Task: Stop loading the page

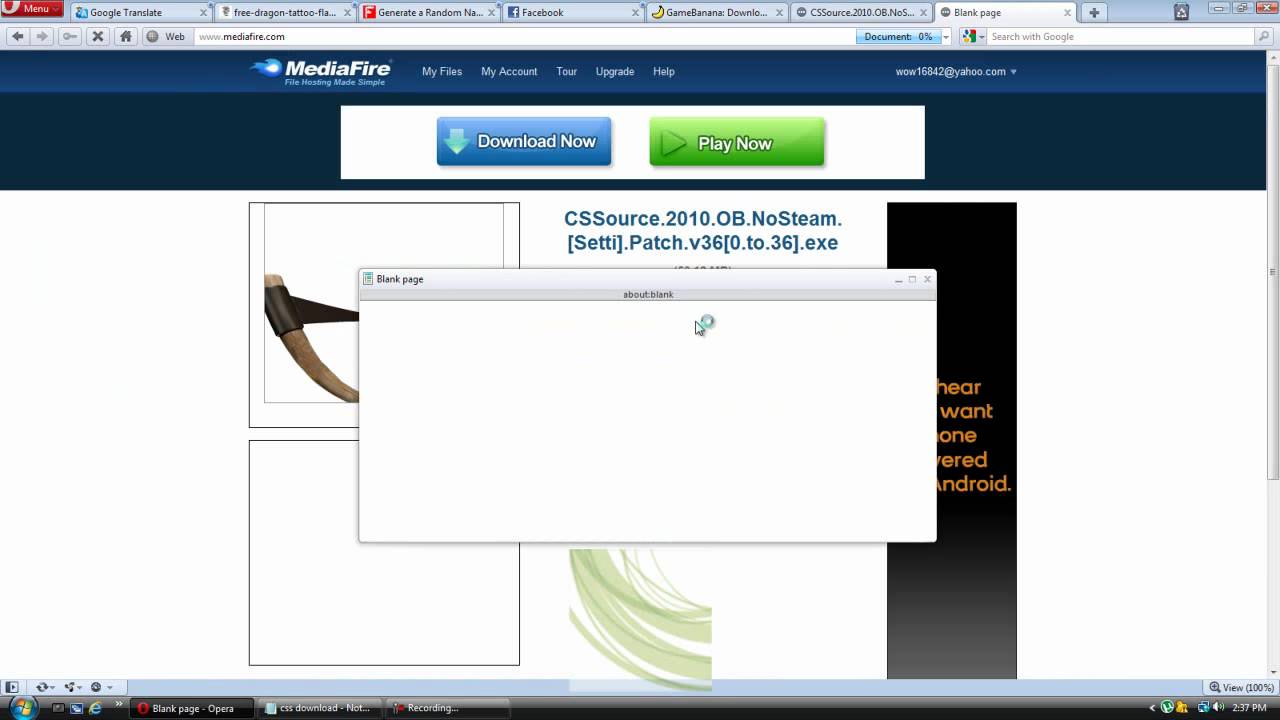Action: click(x=97, y=36)
